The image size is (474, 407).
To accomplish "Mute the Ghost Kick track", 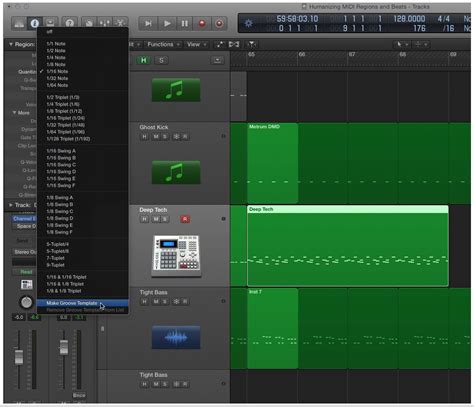I will (156, 137).
